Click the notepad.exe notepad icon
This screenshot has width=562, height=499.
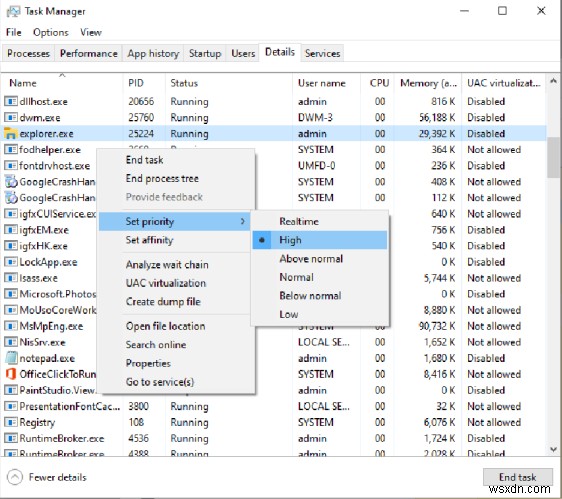coord(11,358)
